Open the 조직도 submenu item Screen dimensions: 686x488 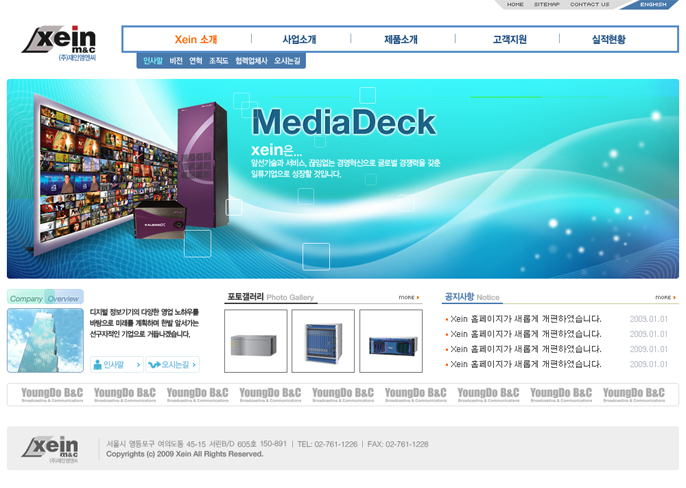tap(218, 61)
